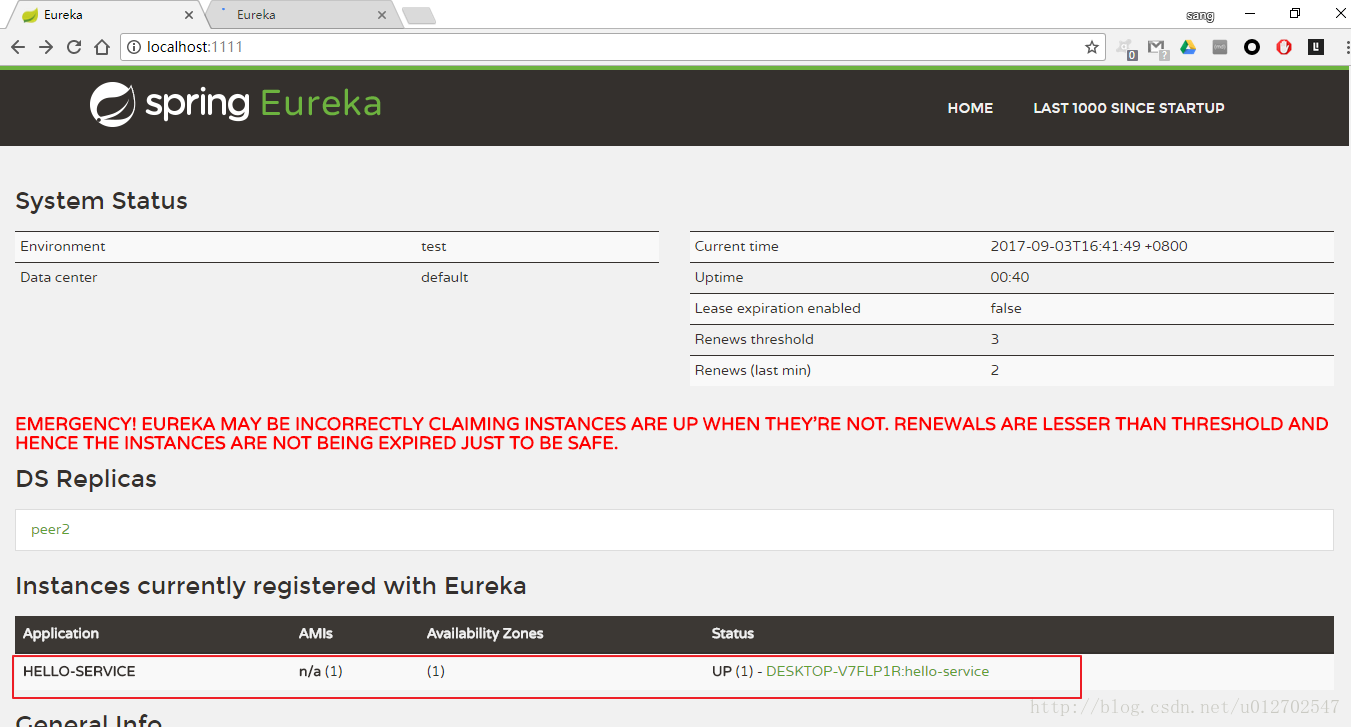Click the red Opera-style extension icon
The image size is (1351, 727).
tap(1284, 47)
